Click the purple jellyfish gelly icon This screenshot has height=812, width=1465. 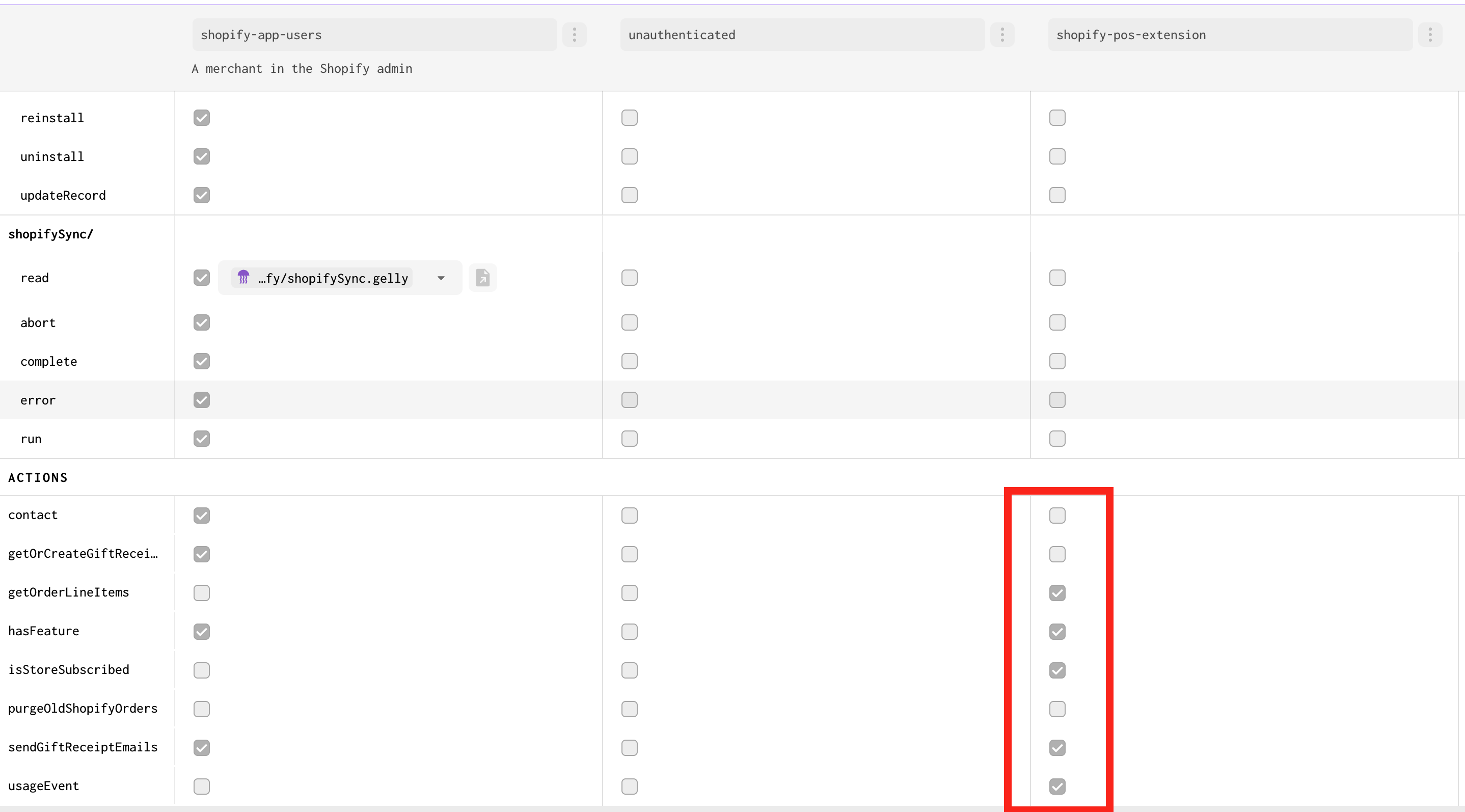243,278
